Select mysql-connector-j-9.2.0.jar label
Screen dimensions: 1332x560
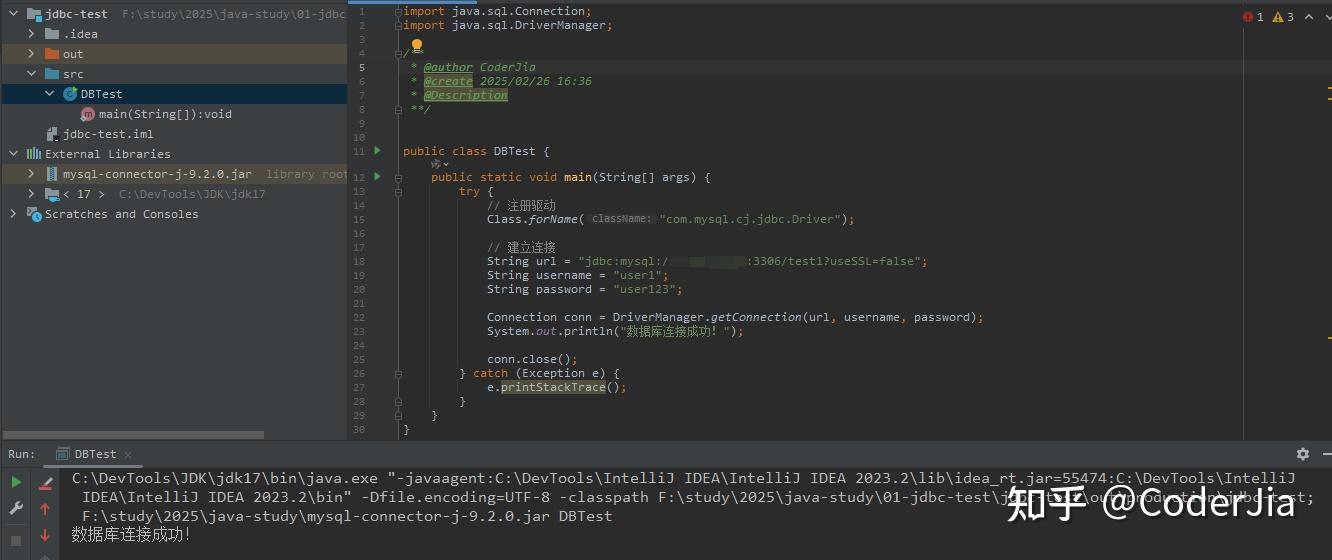[x=157, y=174]
